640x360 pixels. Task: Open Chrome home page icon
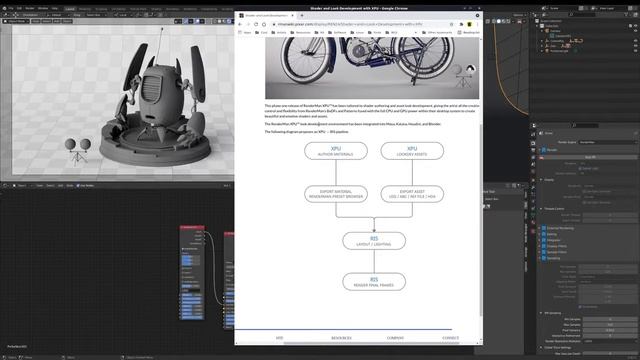point(264,24)
